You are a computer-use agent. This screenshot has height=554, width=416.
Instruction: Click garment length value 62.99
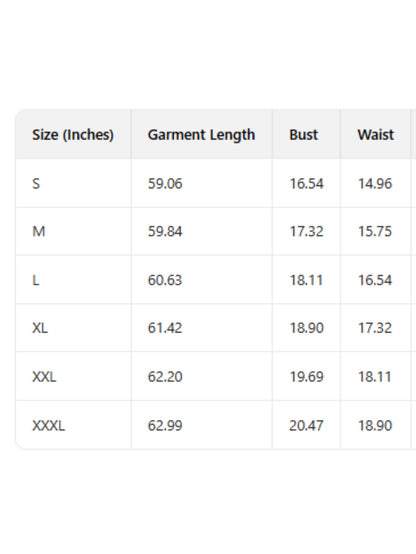[x=165, y=425]
